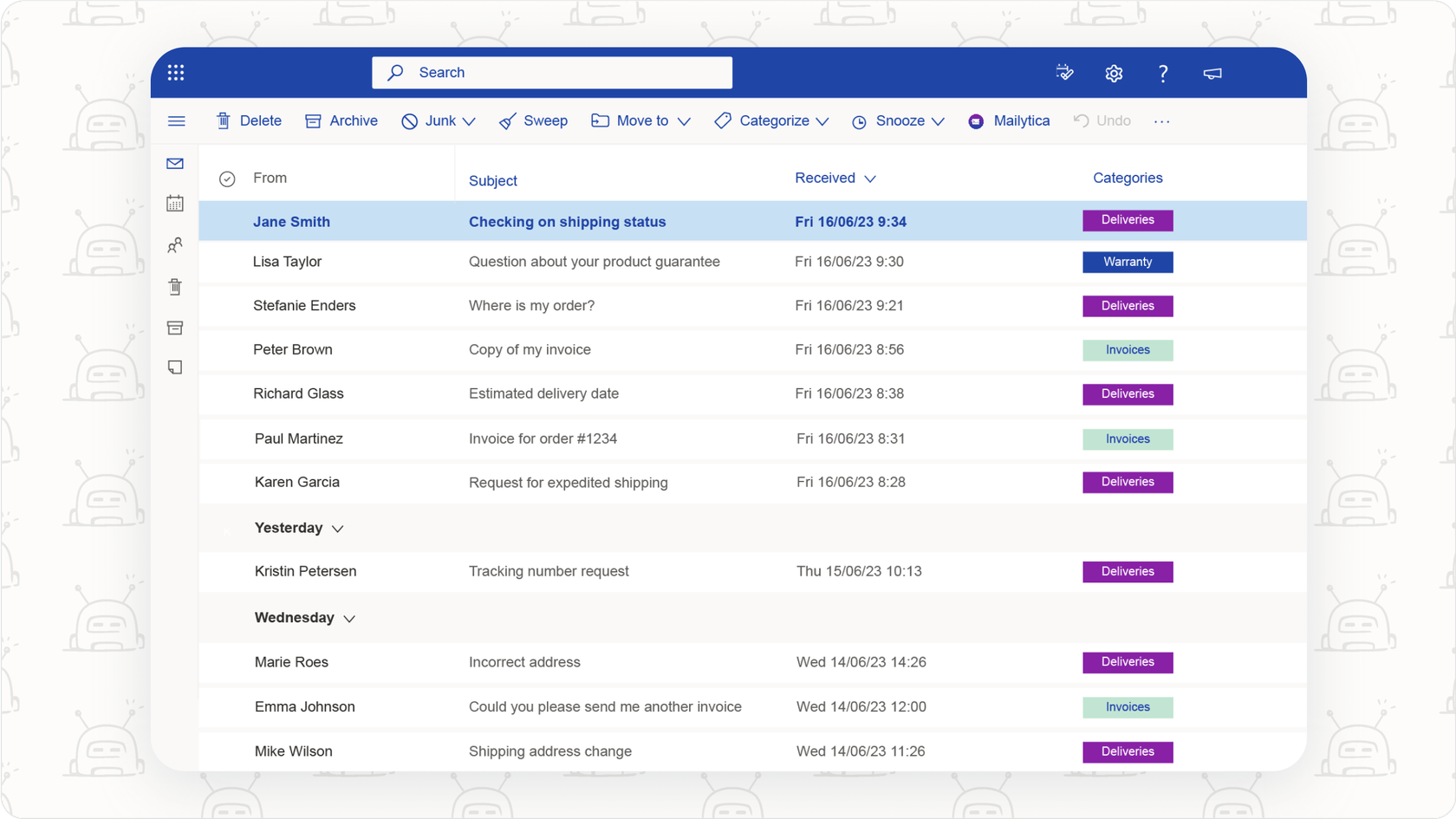The height and width of the screenshot is (819, 1456).
Task: Open Help with the question mark icon
Action: (x=1162, y=73)
